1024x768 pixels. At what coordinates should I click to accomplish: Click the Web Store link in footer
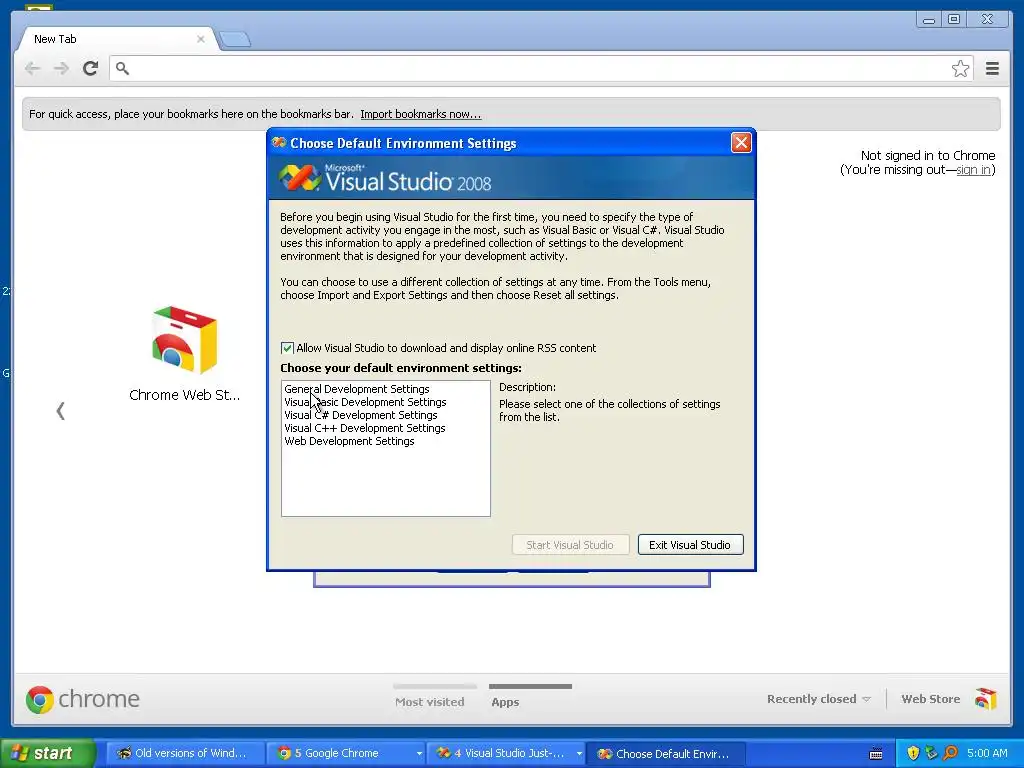point(931,699)
